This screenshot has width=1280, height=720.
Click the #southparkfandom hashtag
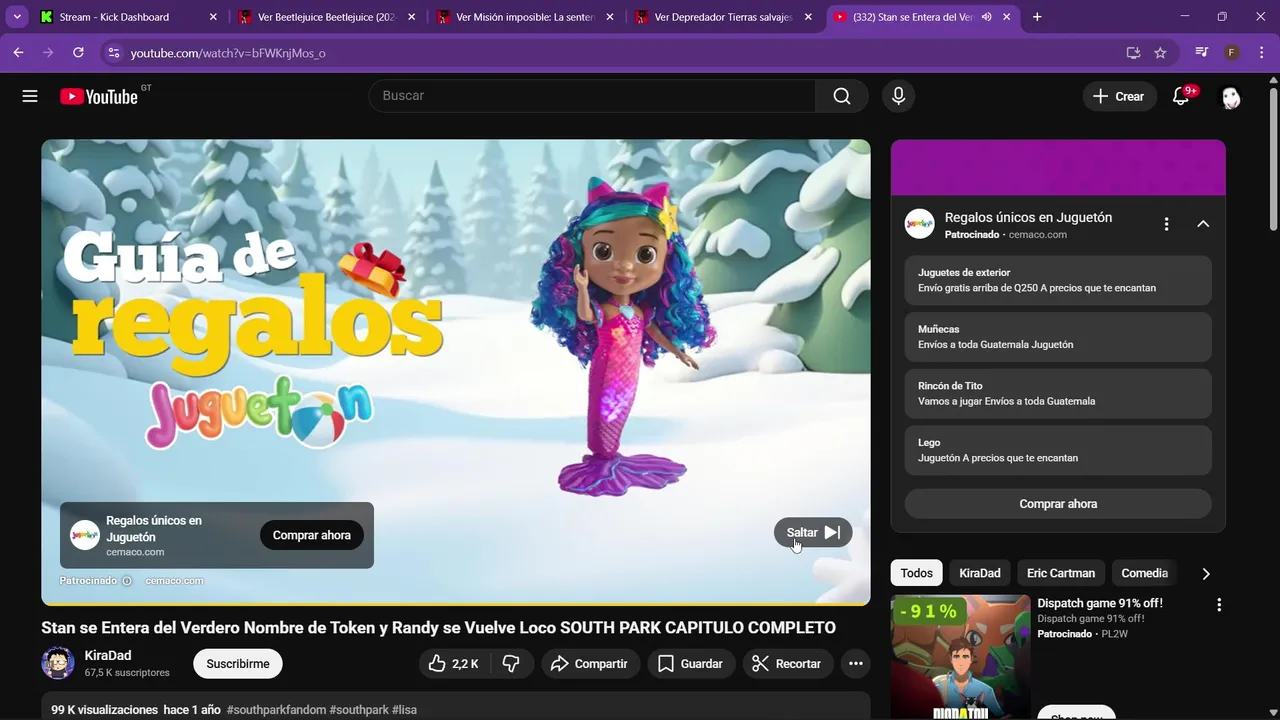click(x=276, y=710)
